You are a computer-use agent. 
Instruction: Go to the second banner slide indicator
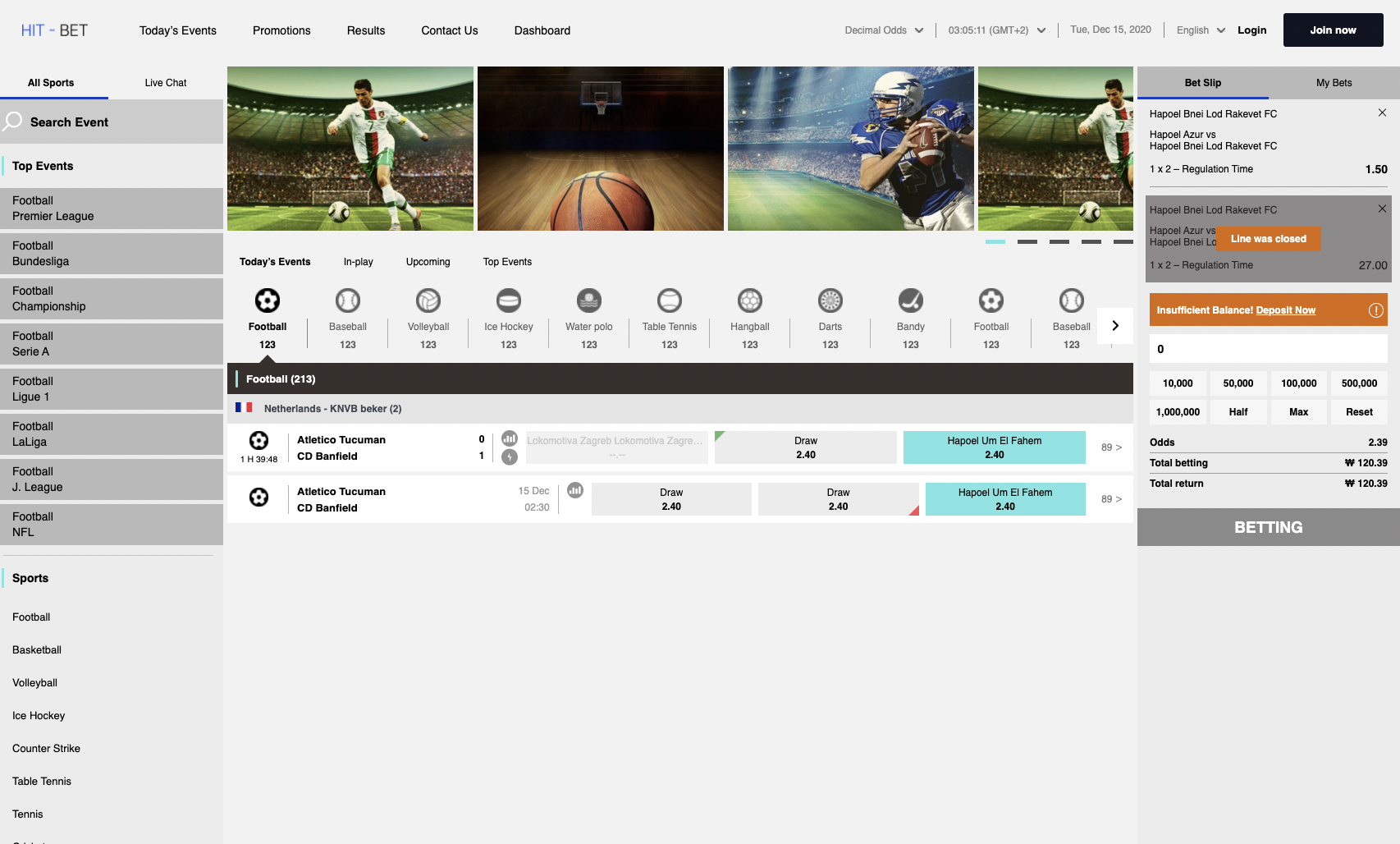pyautogui.click(x=1027, y=242)
